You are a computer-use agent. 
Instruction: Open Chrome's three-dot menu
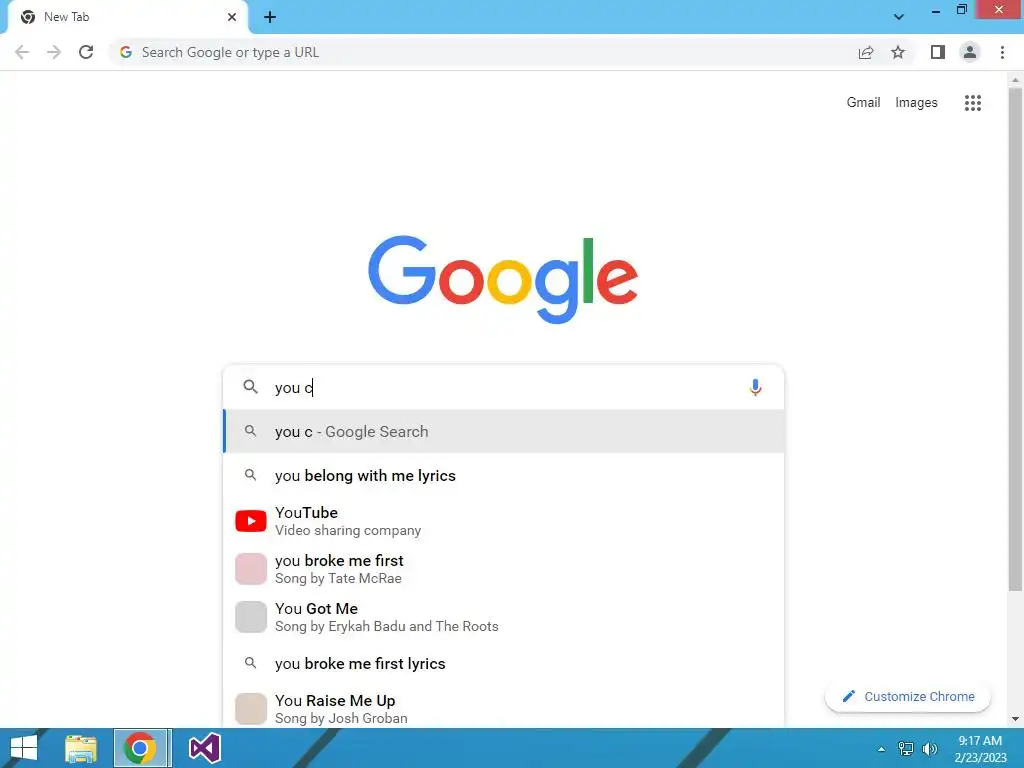(1002, 52)
